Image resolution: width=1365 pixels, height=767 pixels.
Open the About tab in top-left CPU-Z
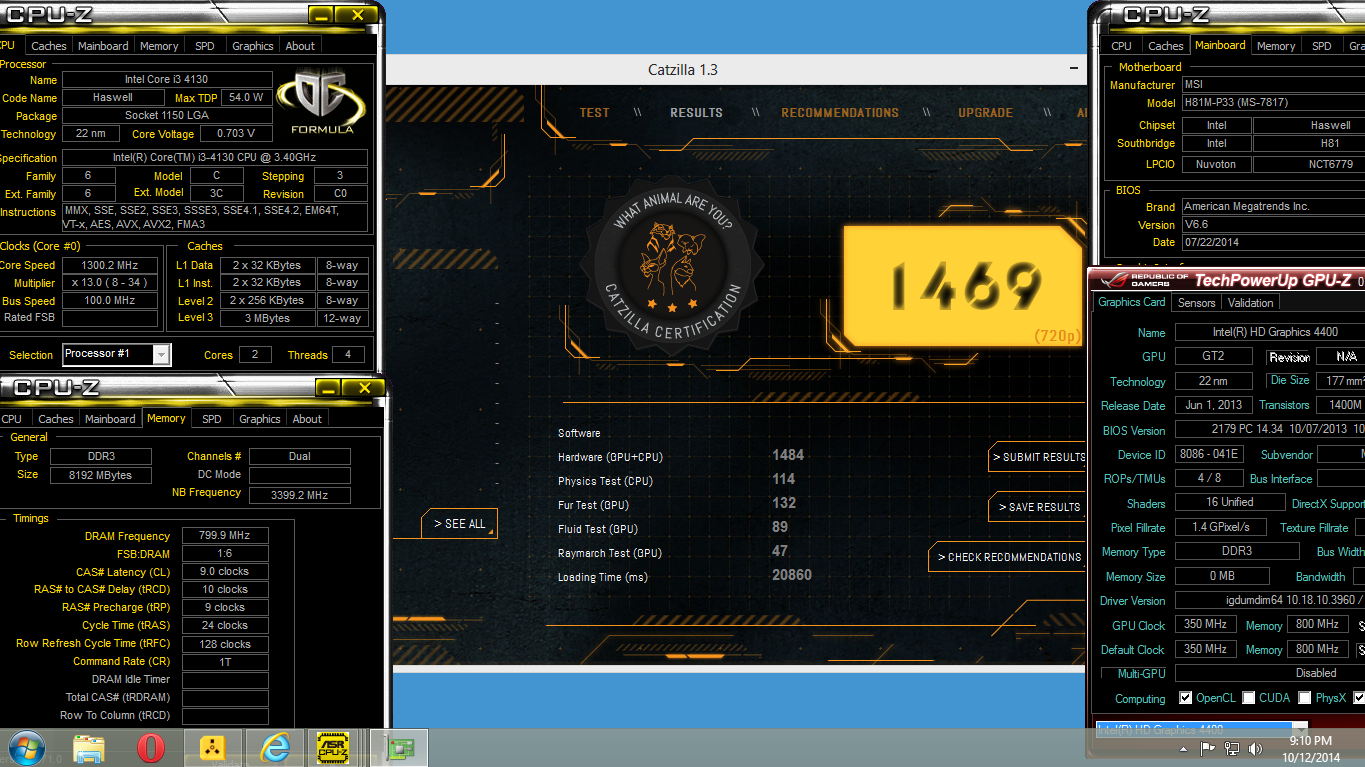(x=300, y=46)
